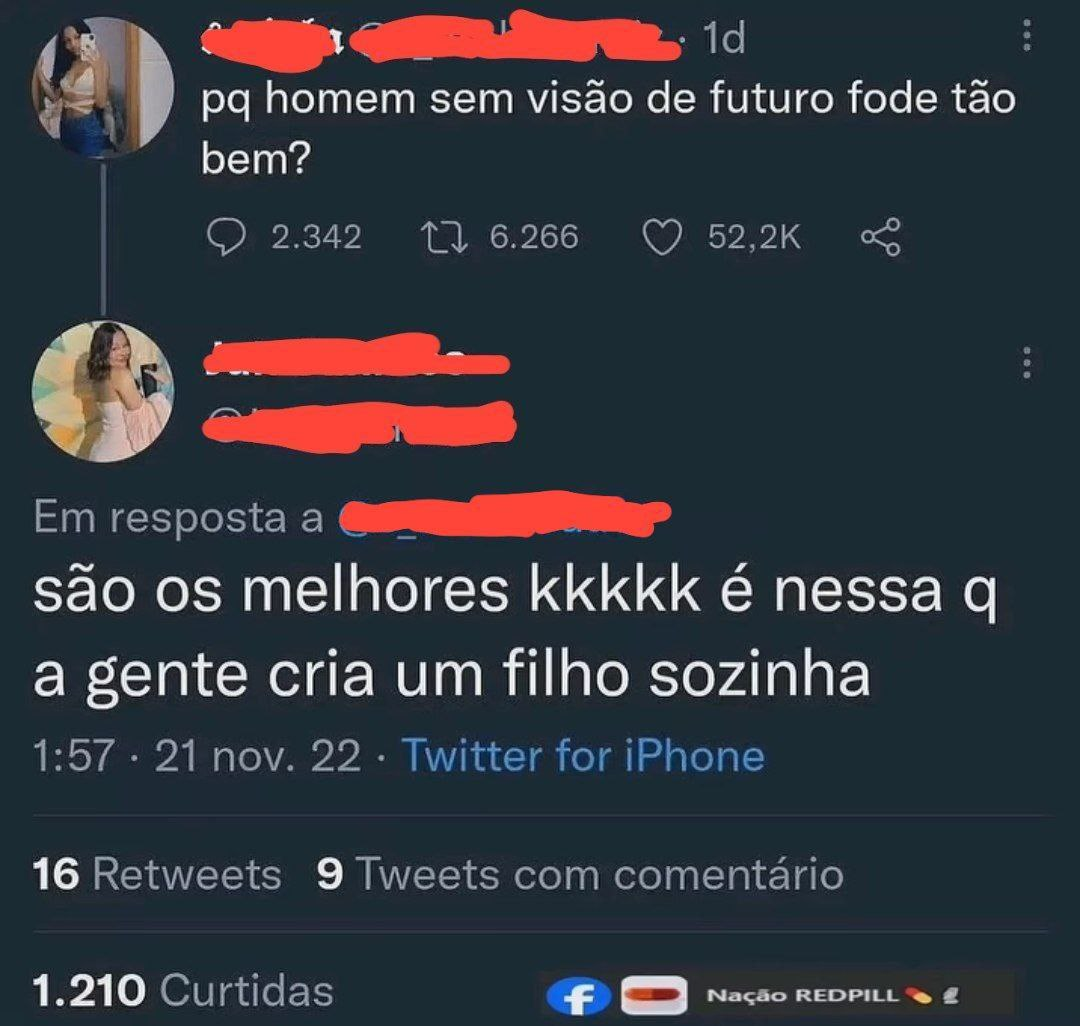The image size is (1080, 1026).
Task: Open the three-dot menu on first tweet
Action: pyautogui.click(x=1027, y=35)
